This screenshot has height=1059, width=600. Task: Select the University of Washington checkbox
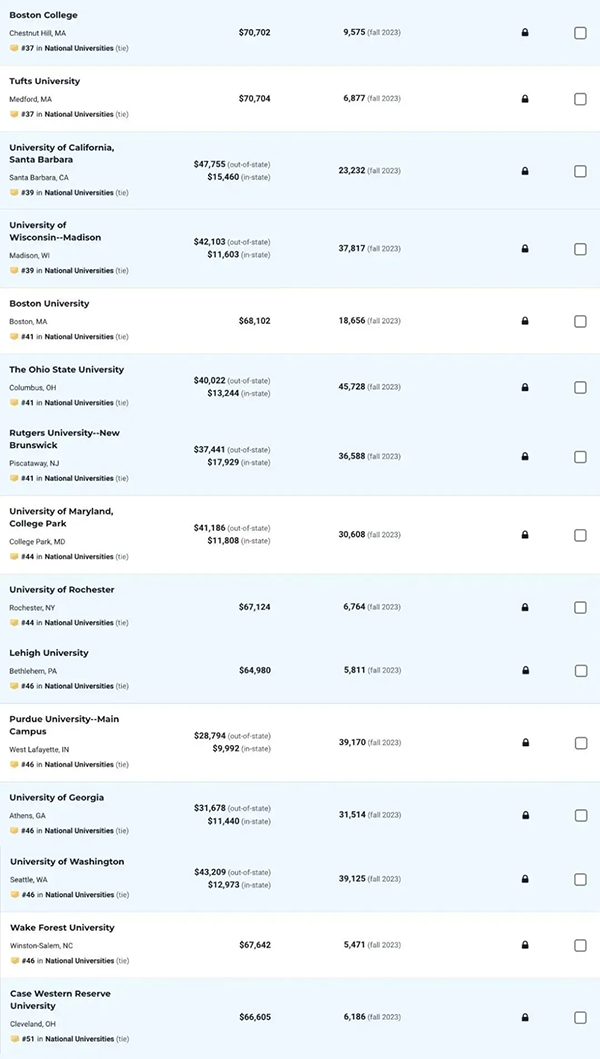(580, 879)
